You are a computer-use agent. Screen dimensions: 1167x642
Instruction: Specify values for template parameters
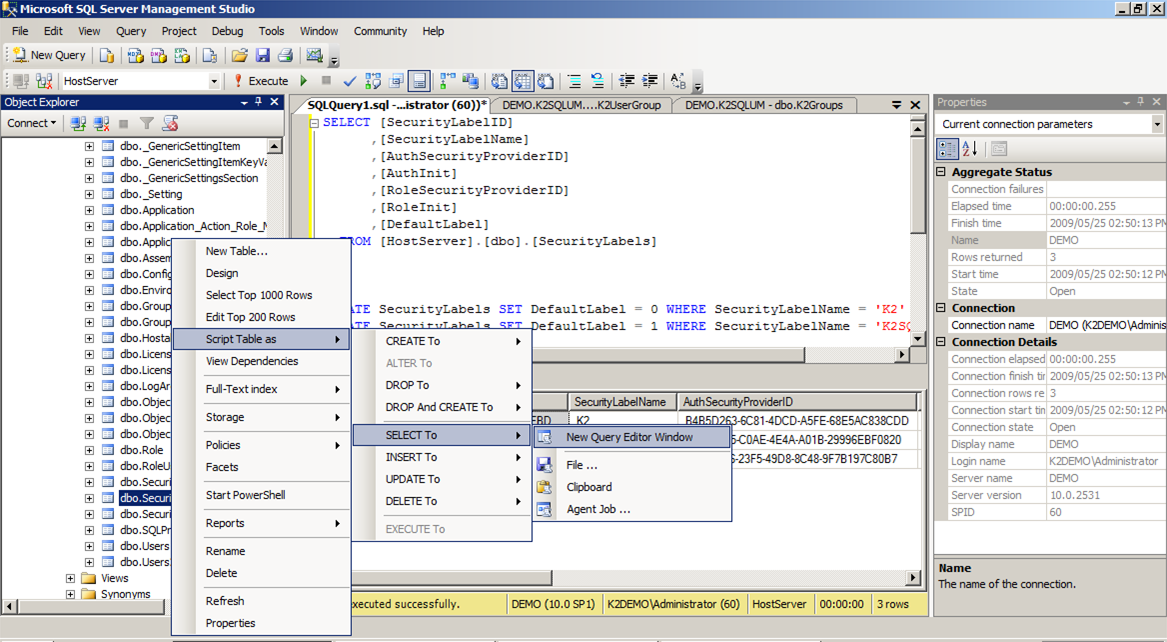[678, 80]
